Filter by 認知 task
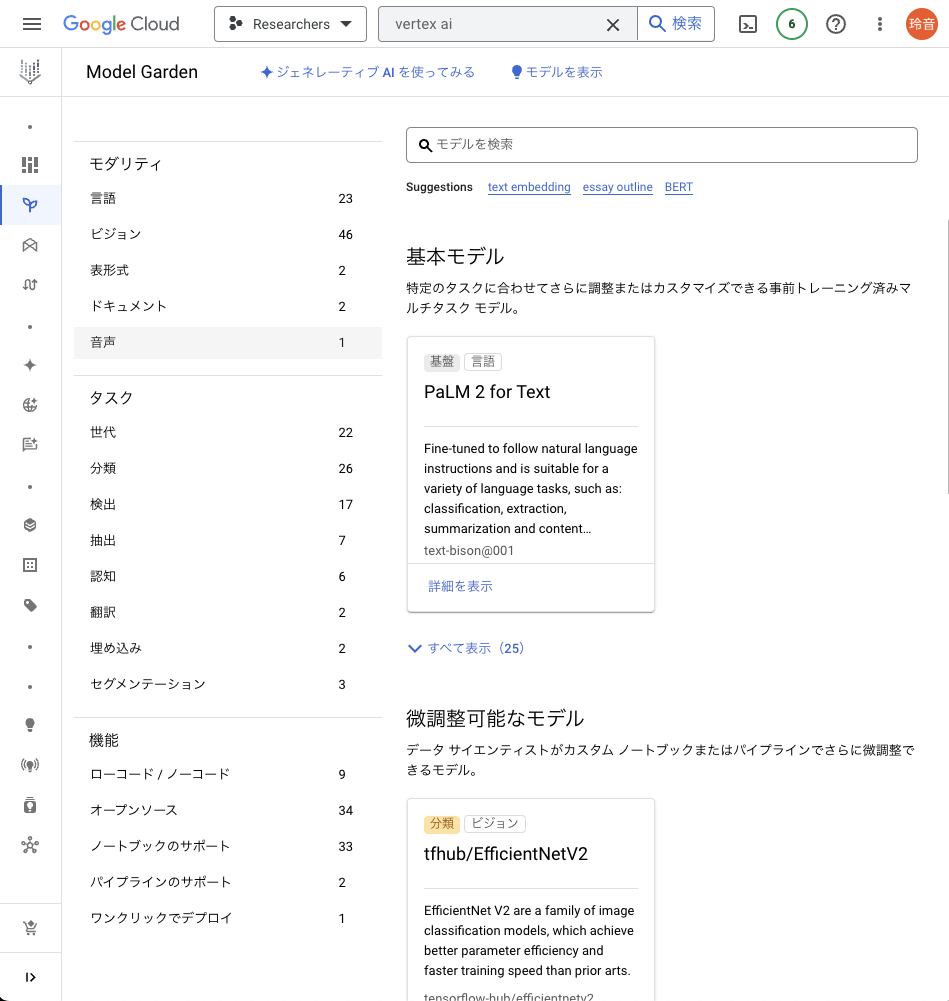Screen dimensions: 949x1001 [228, 576]
